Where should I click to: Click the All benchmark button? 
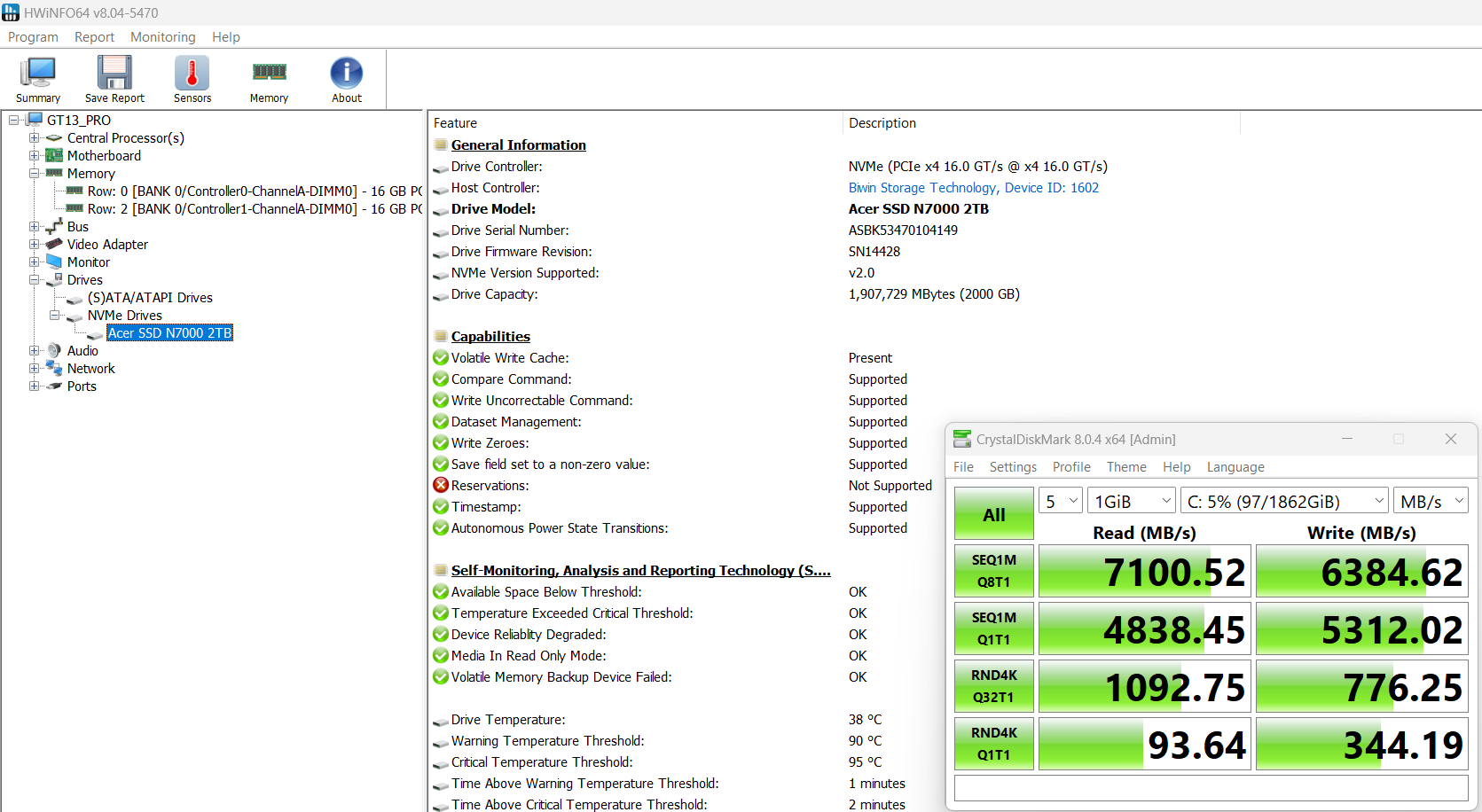pyautogui.click(x=994, y=513)
